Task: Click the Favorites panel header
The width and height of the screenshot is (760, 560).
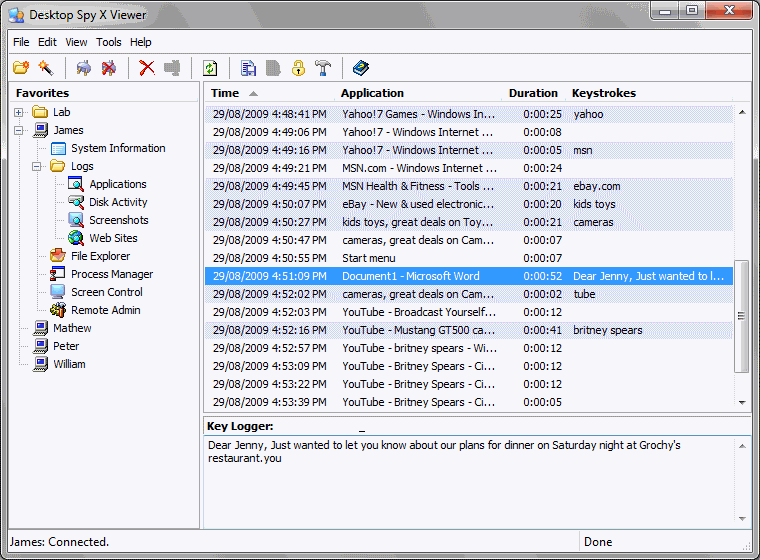Action: (104, 93)
